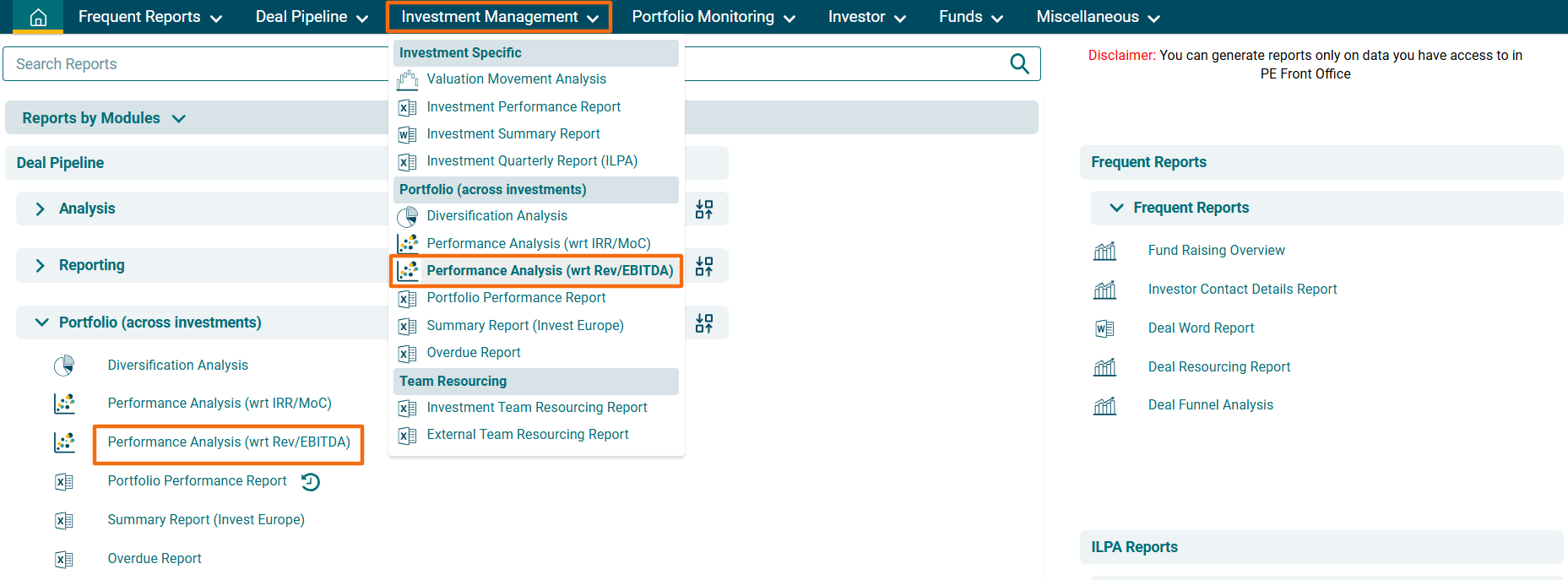
Task: Open the Deal Funnel Analysis link
Action: point(1210,405)
